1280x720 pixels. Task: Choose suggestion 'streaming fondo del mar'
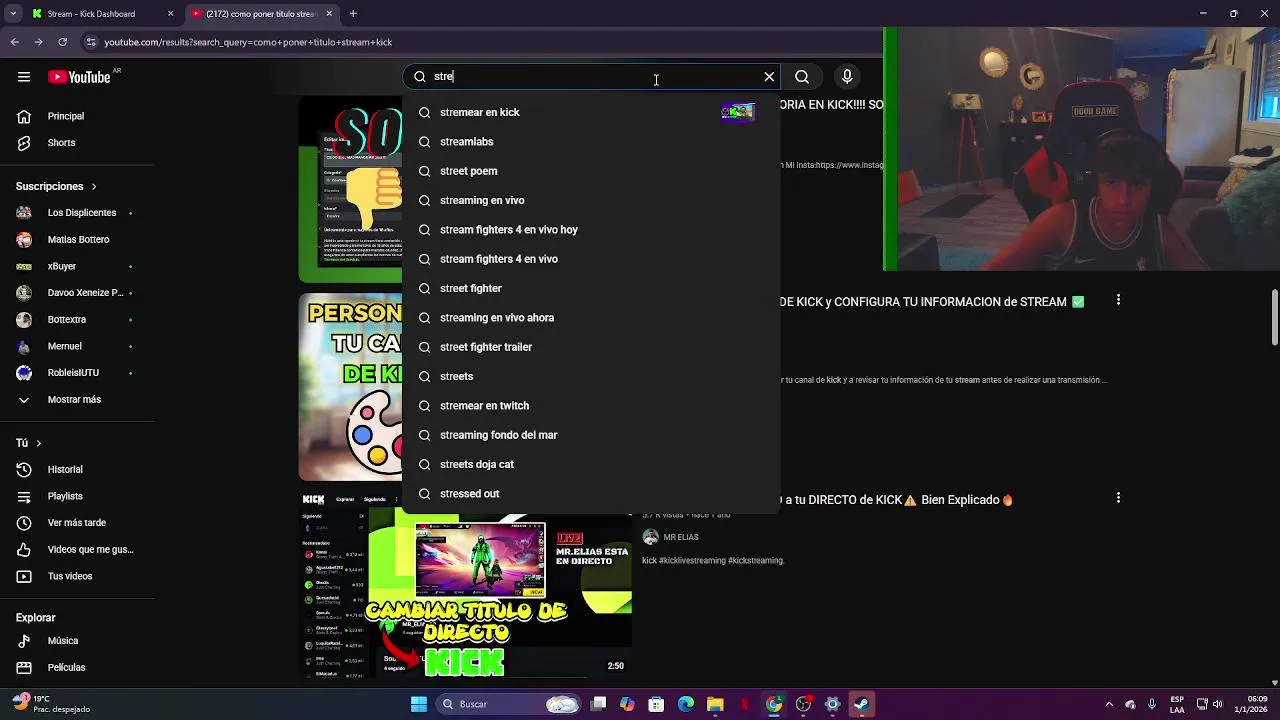pyautogui.click(x=591, y=435)
